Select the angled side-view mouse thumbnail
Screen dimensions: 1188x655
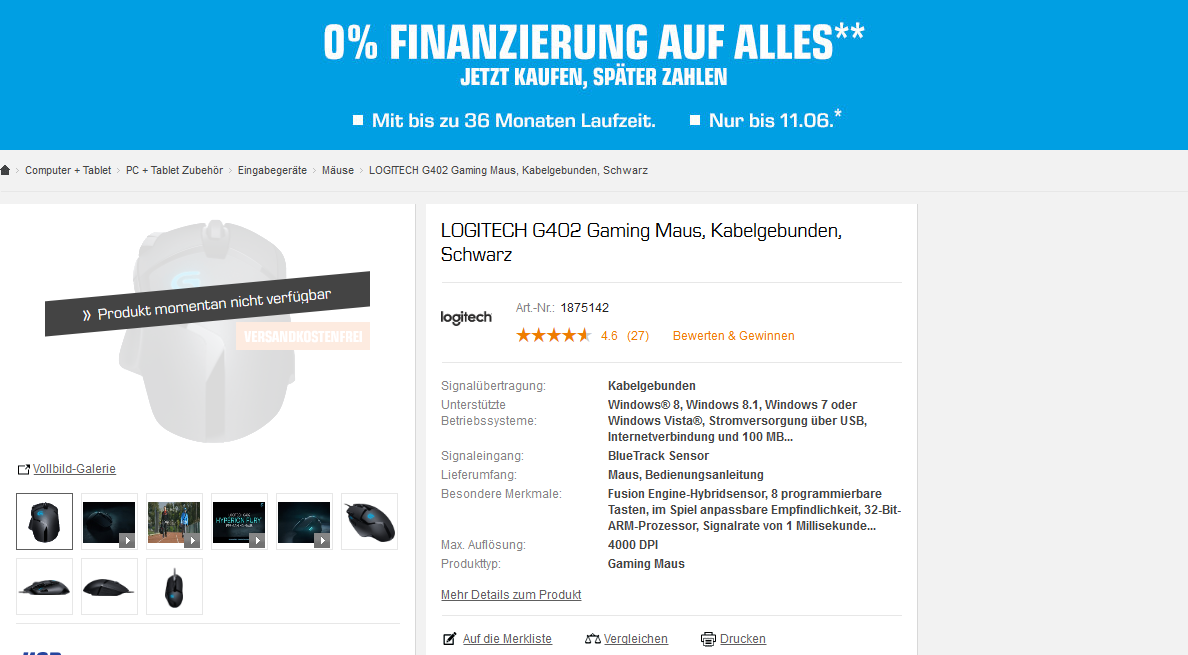click(x=370, y=522)
